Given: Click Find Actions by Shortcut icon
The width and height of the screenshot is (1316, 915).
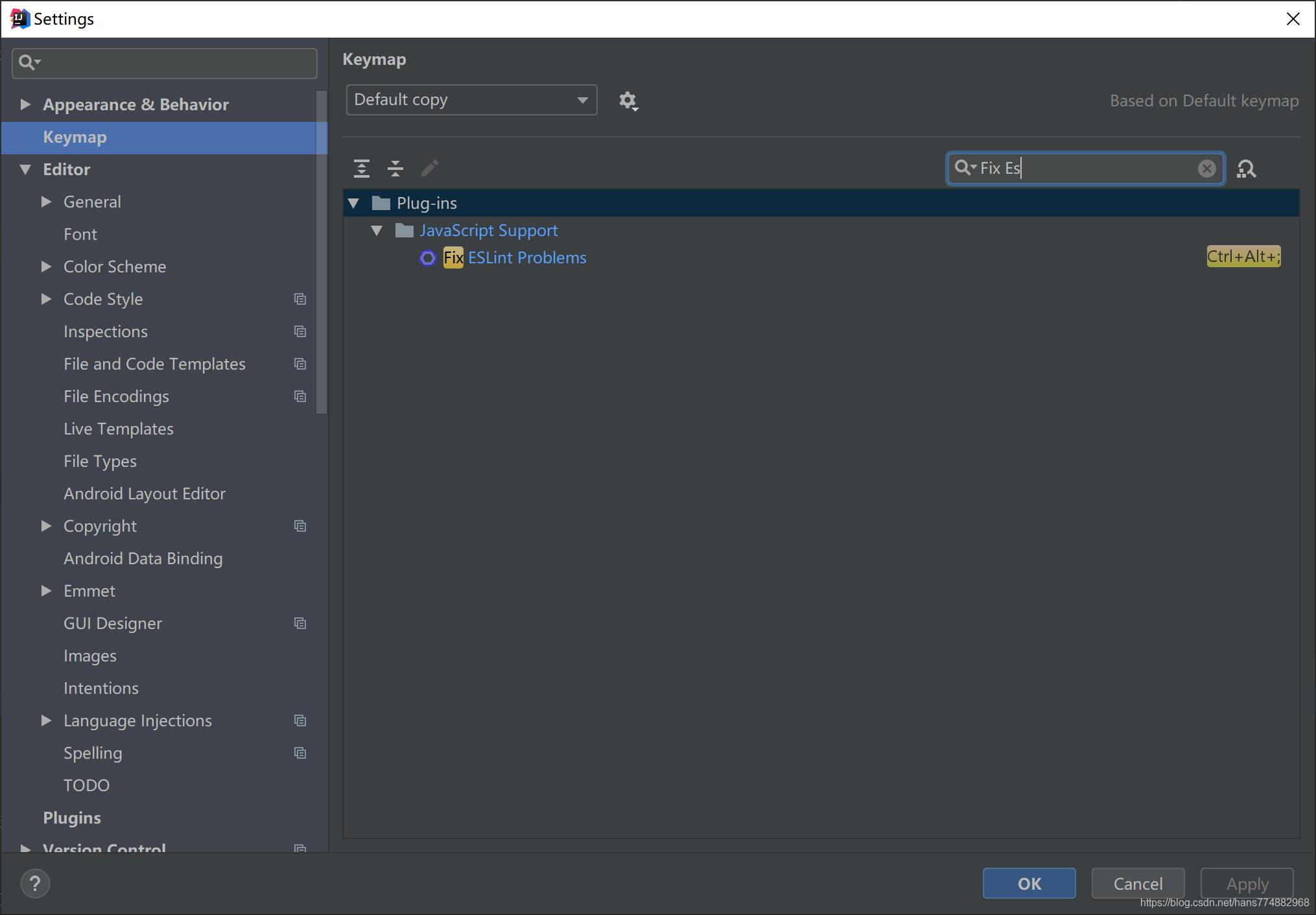Looking at the screenshot, I should [1246, 169].
